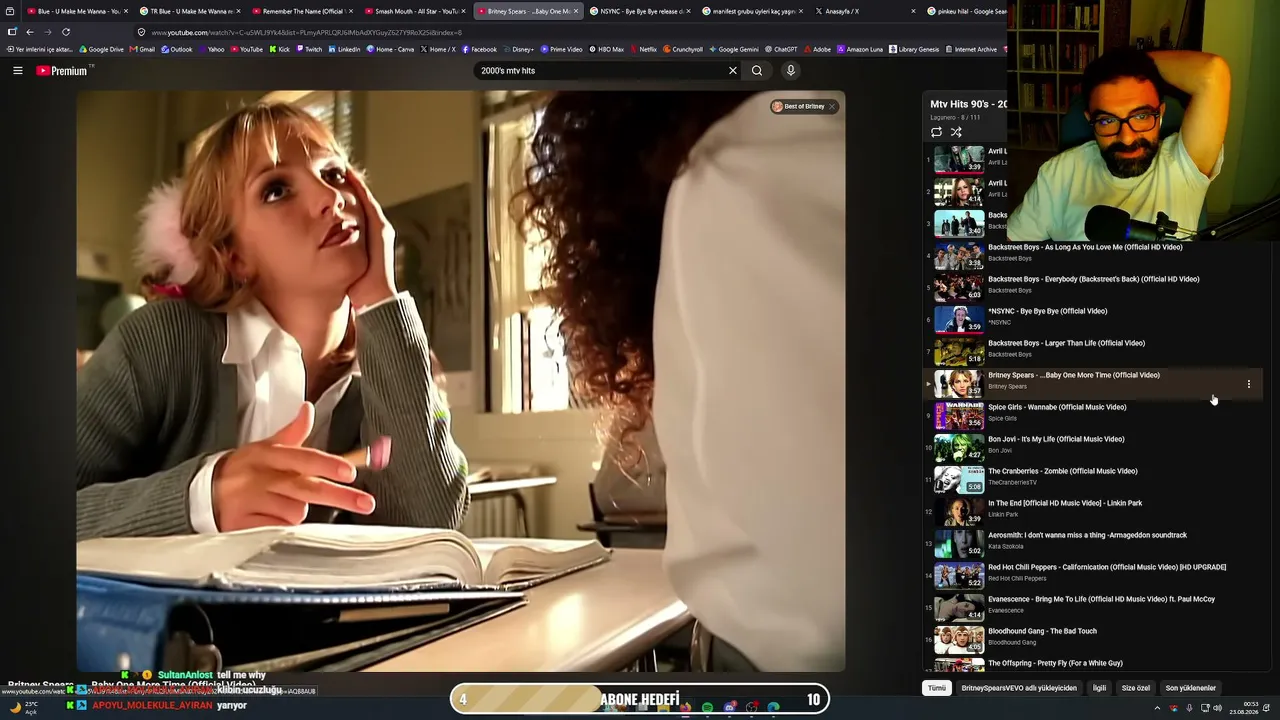Select the Tümü filter chip

937,688
